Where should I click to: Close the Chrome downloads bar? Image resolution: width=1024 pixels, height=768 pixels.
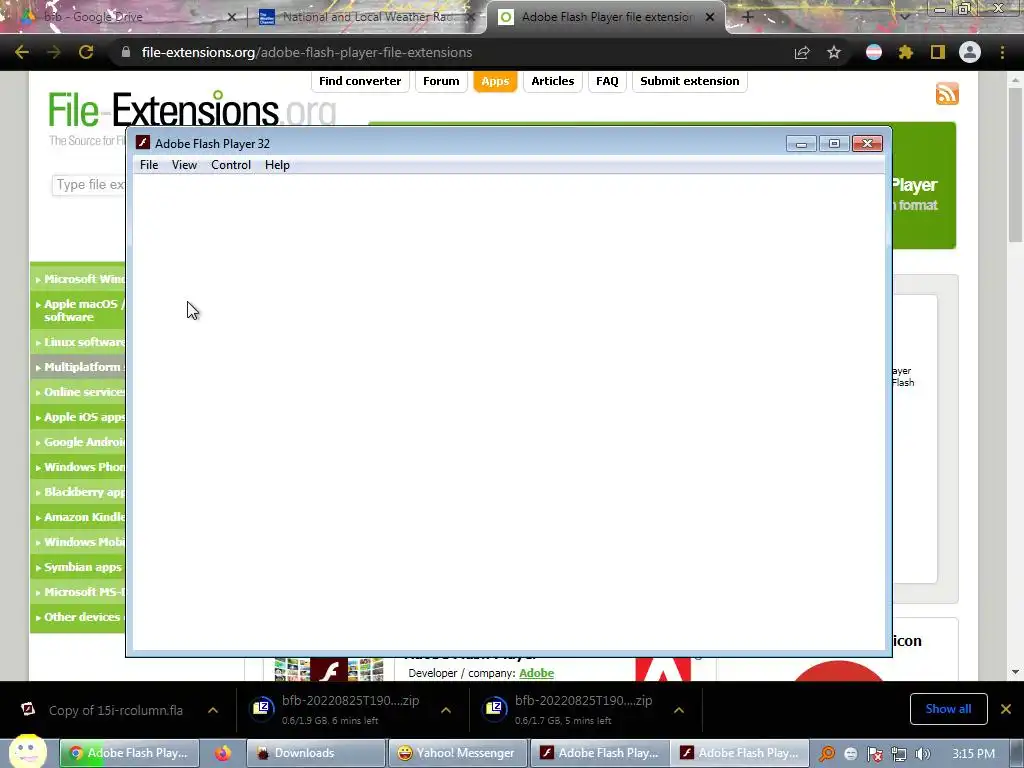coord(1006,709)
